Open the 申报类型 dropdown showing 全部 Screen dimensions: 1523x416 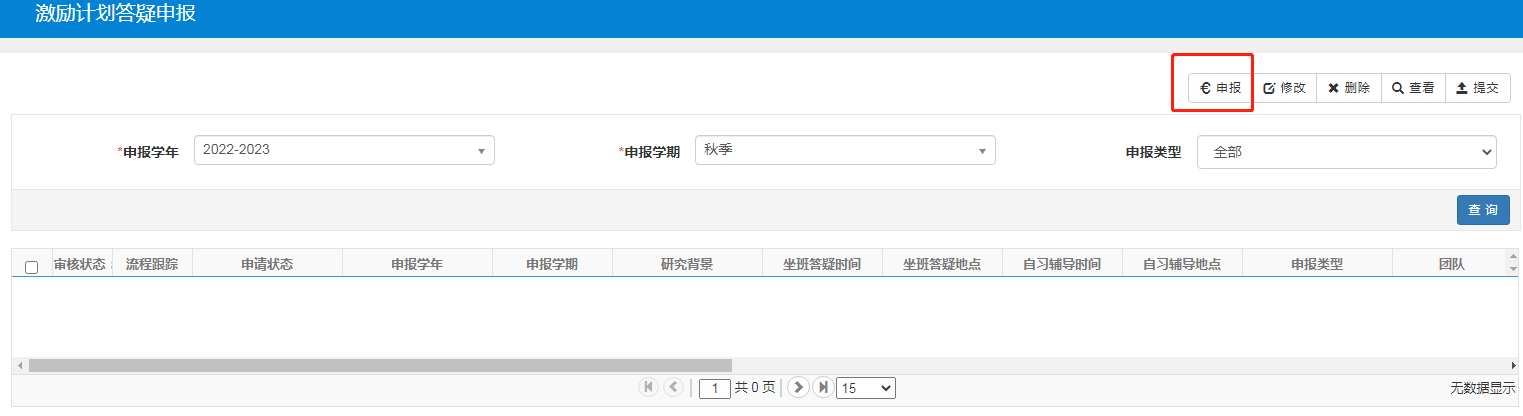coord(1346,152)
